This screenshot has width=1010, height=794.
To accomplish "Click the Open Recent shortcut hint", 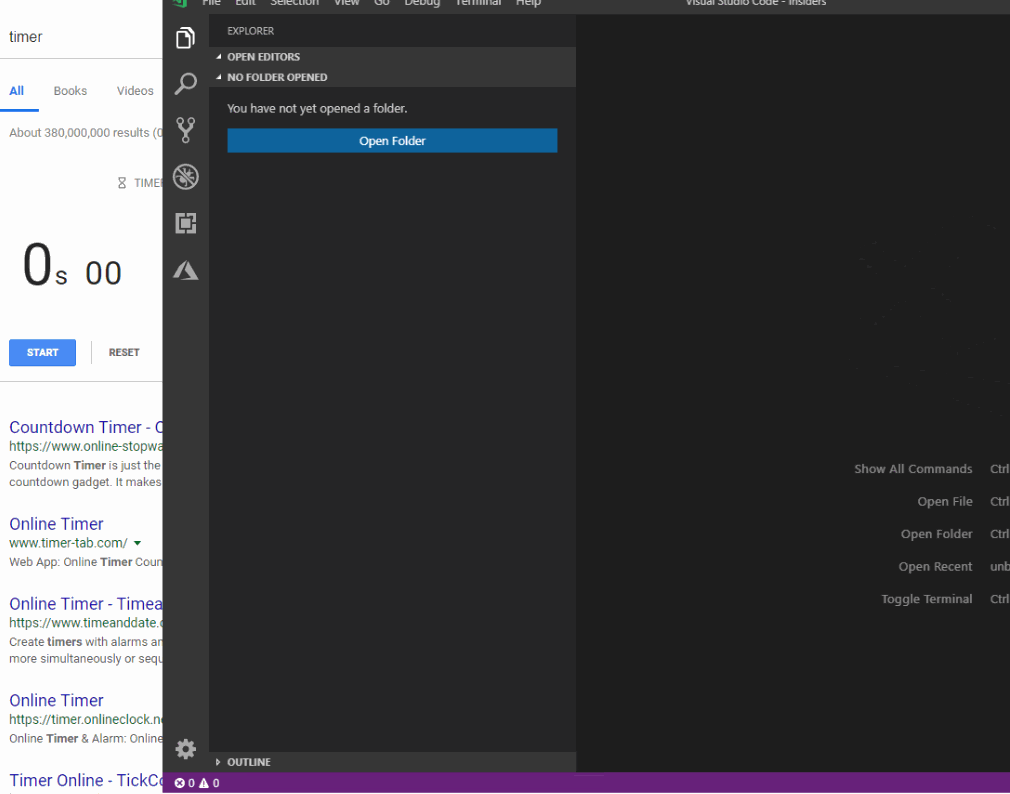I will pyautogui.click(x=935, y=566).
